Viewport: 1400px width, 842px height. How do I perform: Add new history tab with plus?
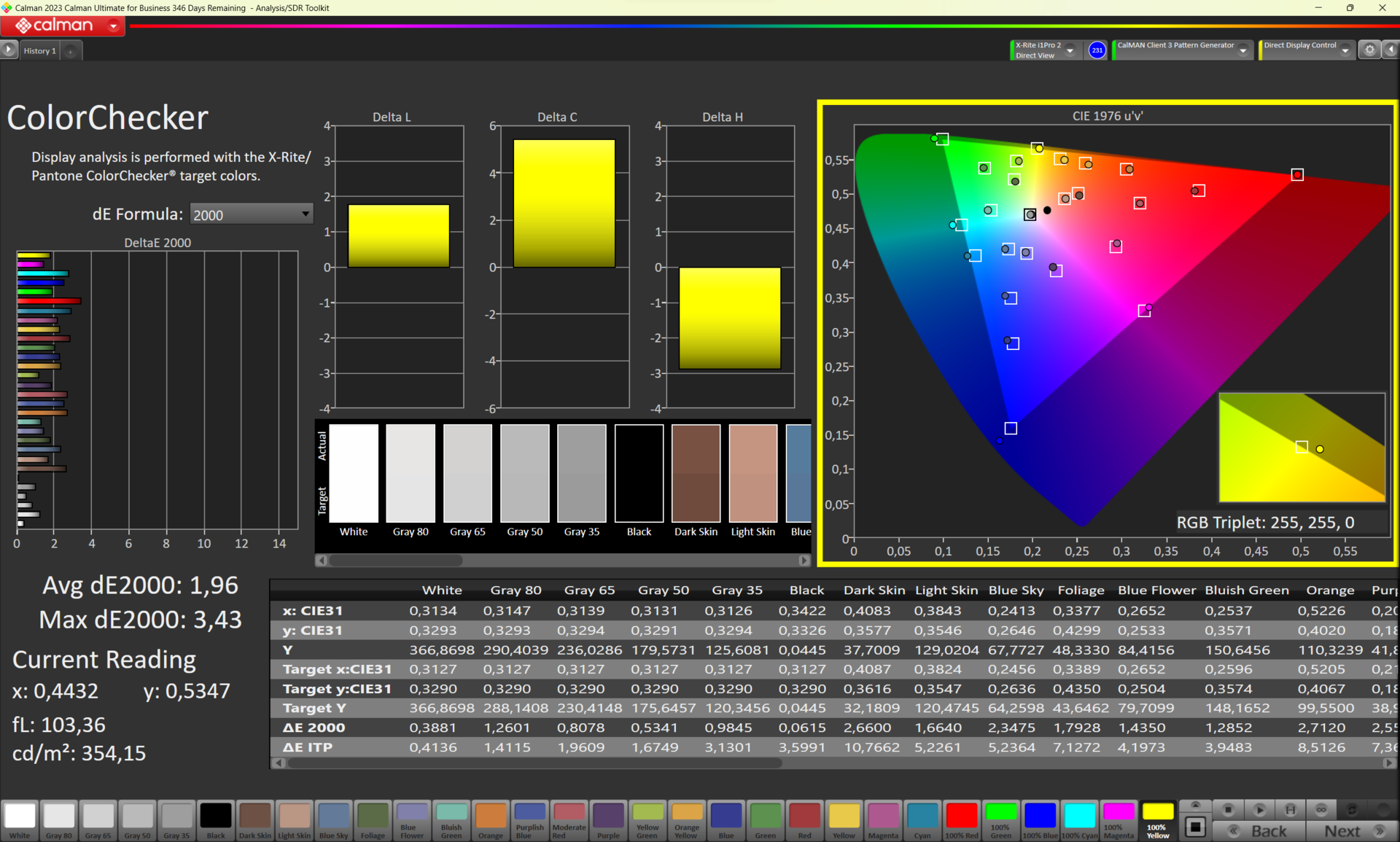pos(71,51)
